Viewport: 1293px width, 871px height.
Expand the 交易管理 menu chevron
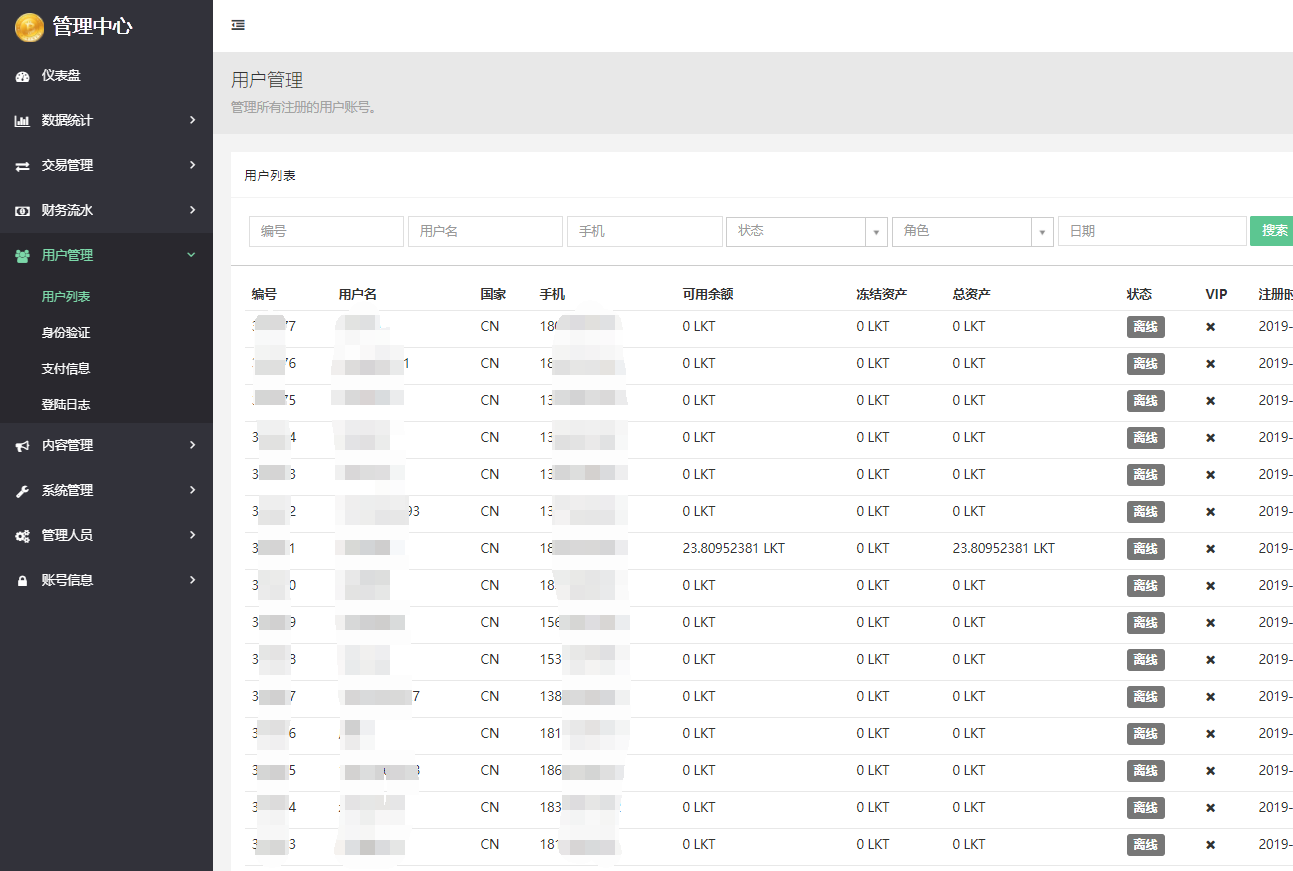pyautogui.click(x=192, y=165)
